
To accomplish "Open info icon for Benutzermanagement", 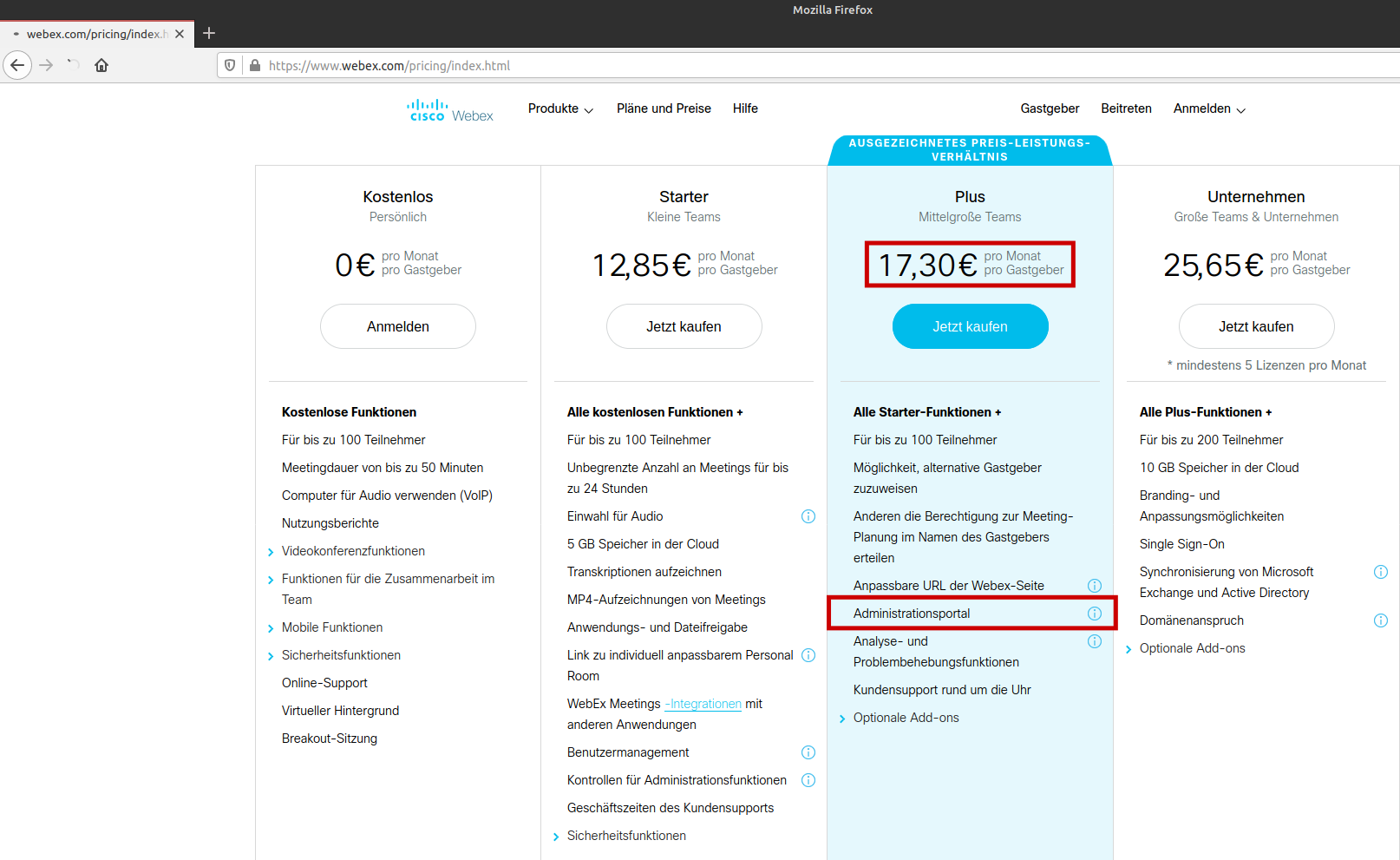I will point(808,752).
